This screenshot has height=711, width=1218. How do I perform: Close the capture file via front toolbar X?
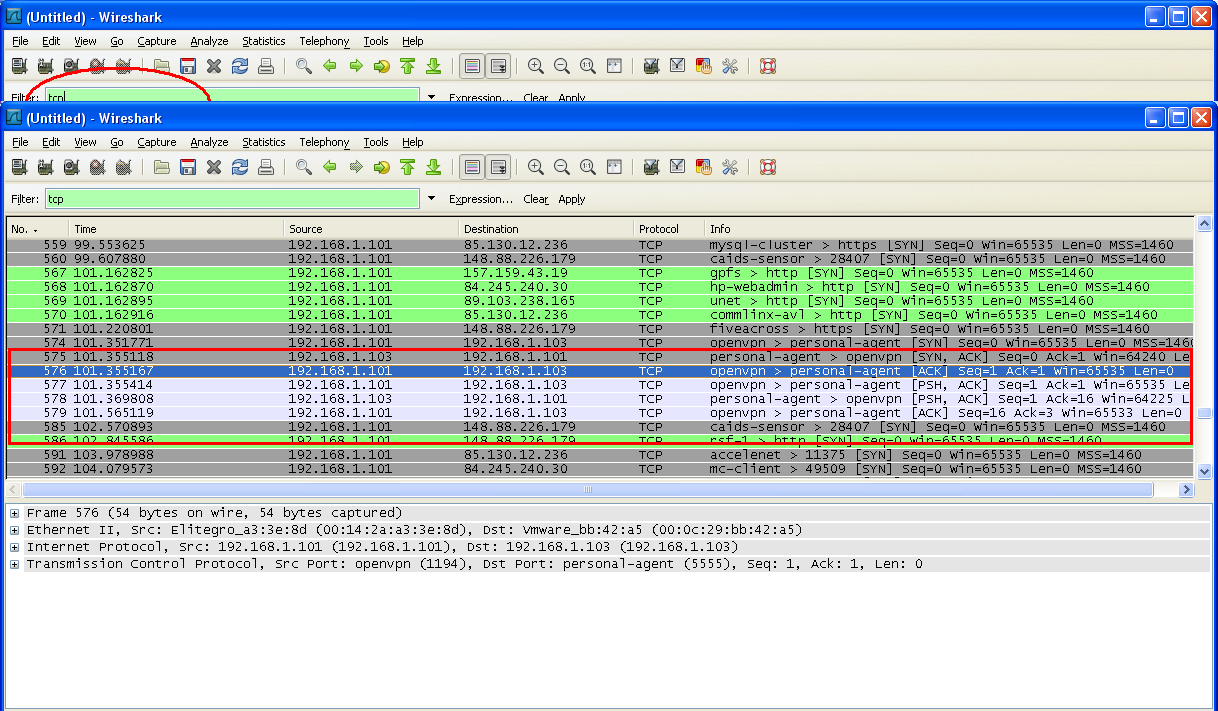click(x=213, y=167)
